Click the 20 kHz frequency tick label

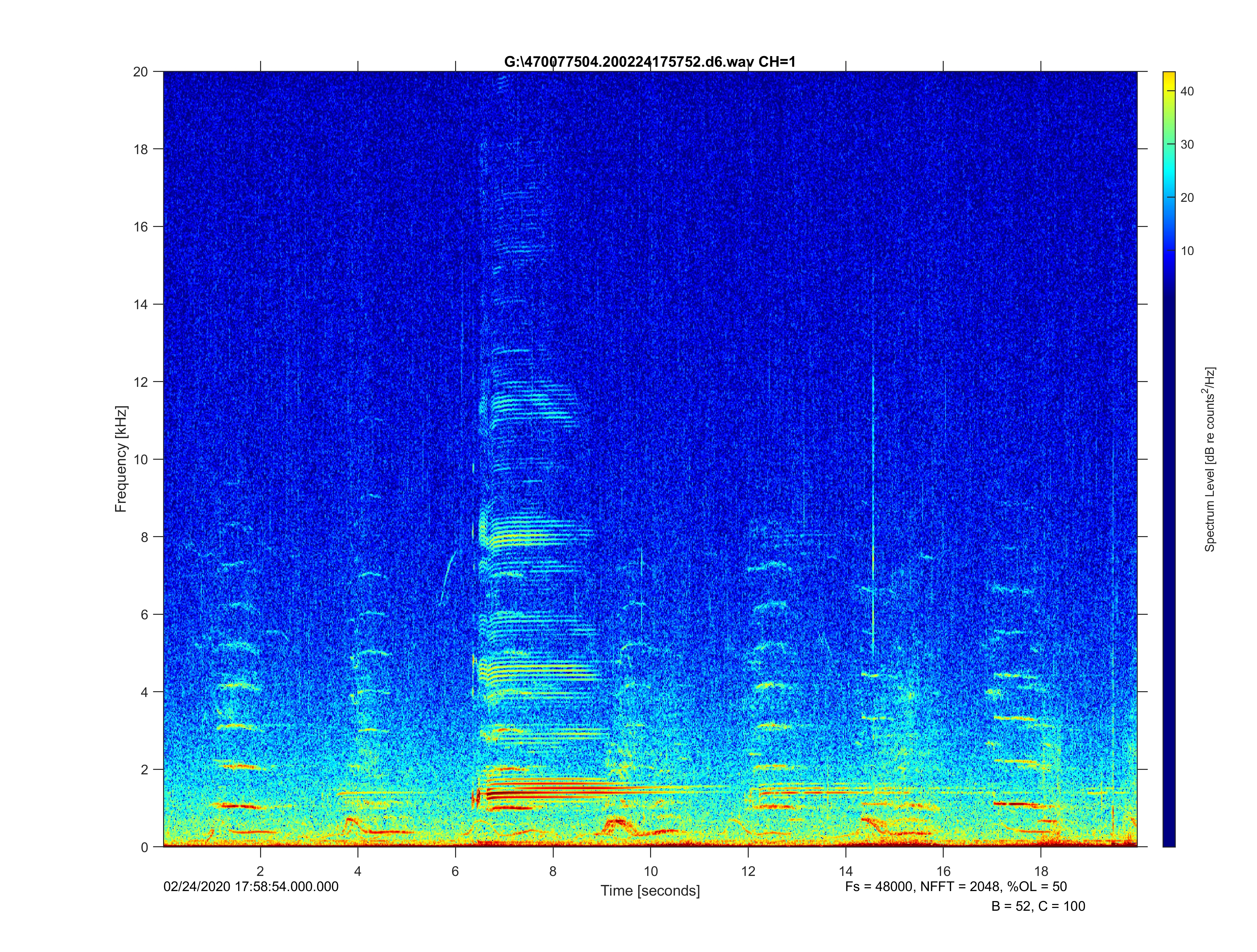click(140, 72)
